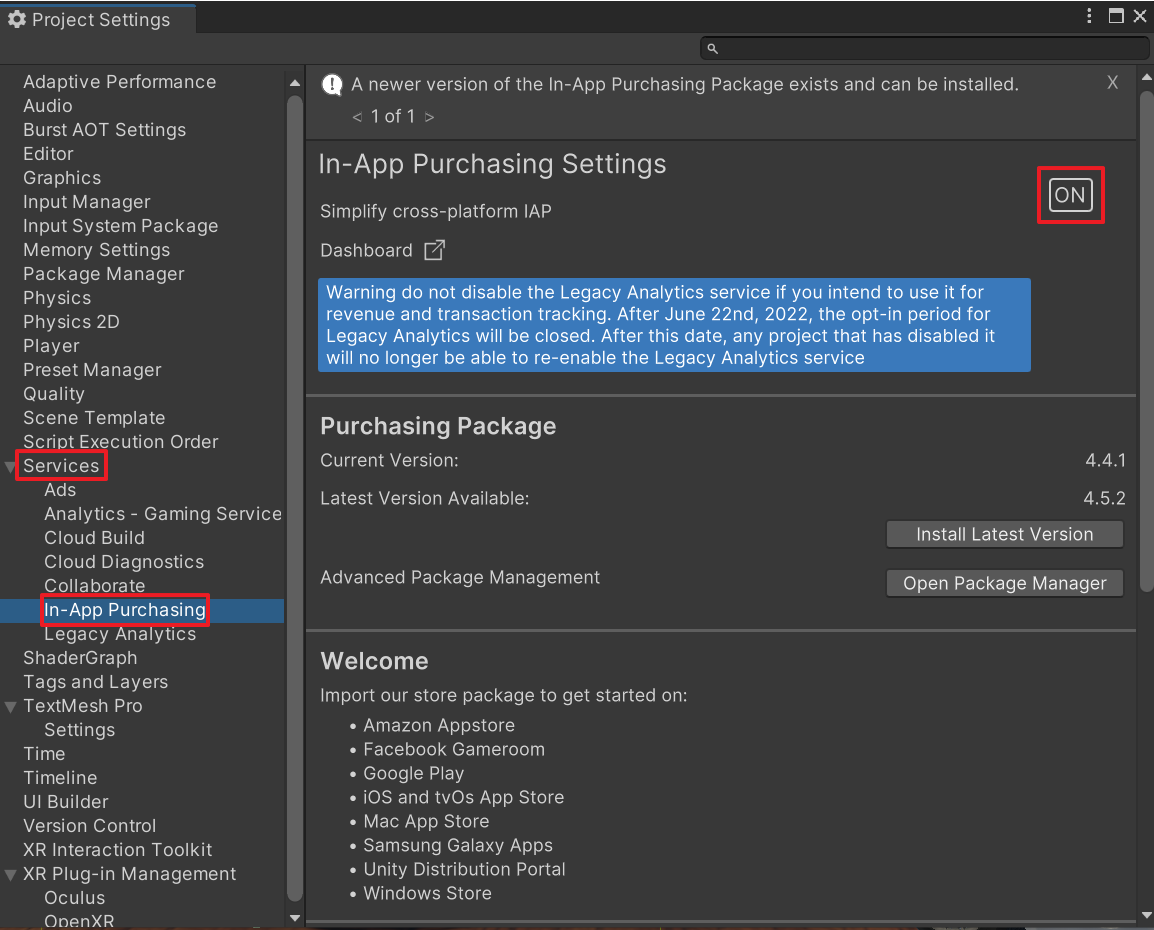Collapse the Services tree section

[10, 466]
